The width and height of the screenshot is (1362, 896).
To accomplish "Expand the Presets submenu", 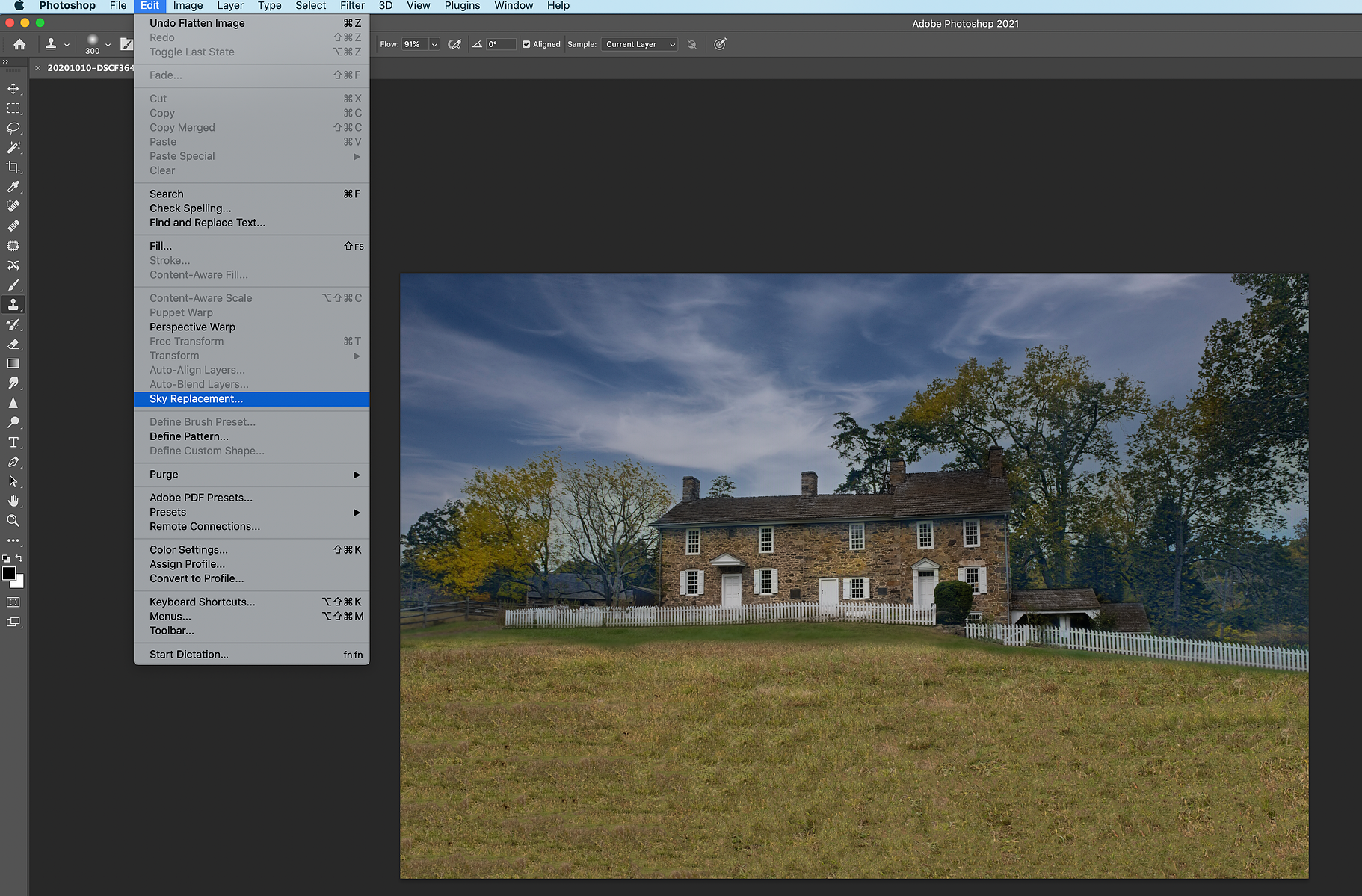I will (x=251, y=512).
